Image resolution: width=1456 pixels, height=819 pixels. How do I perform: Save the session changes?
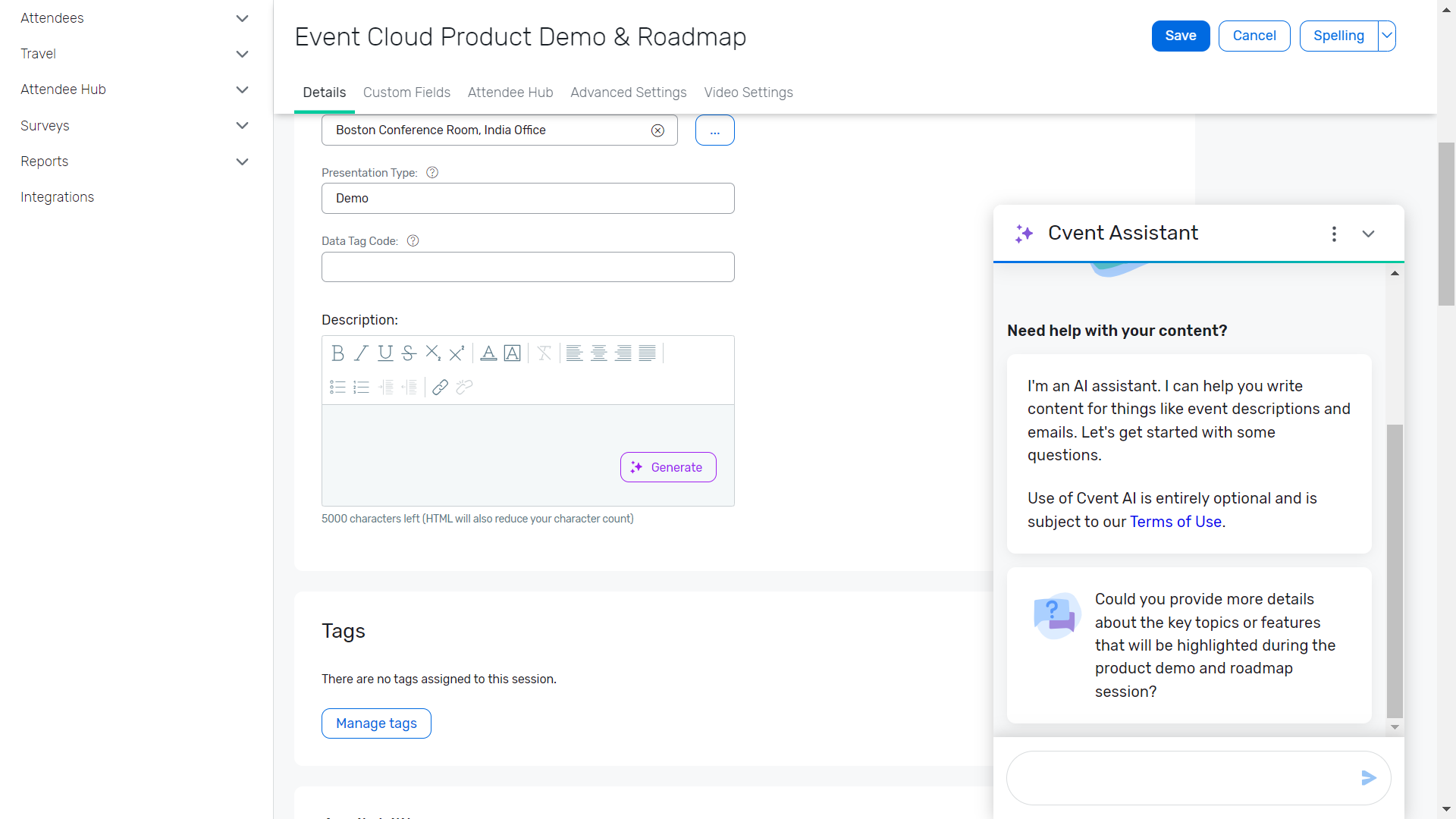pyautogui.click(x=1181, y=36)
